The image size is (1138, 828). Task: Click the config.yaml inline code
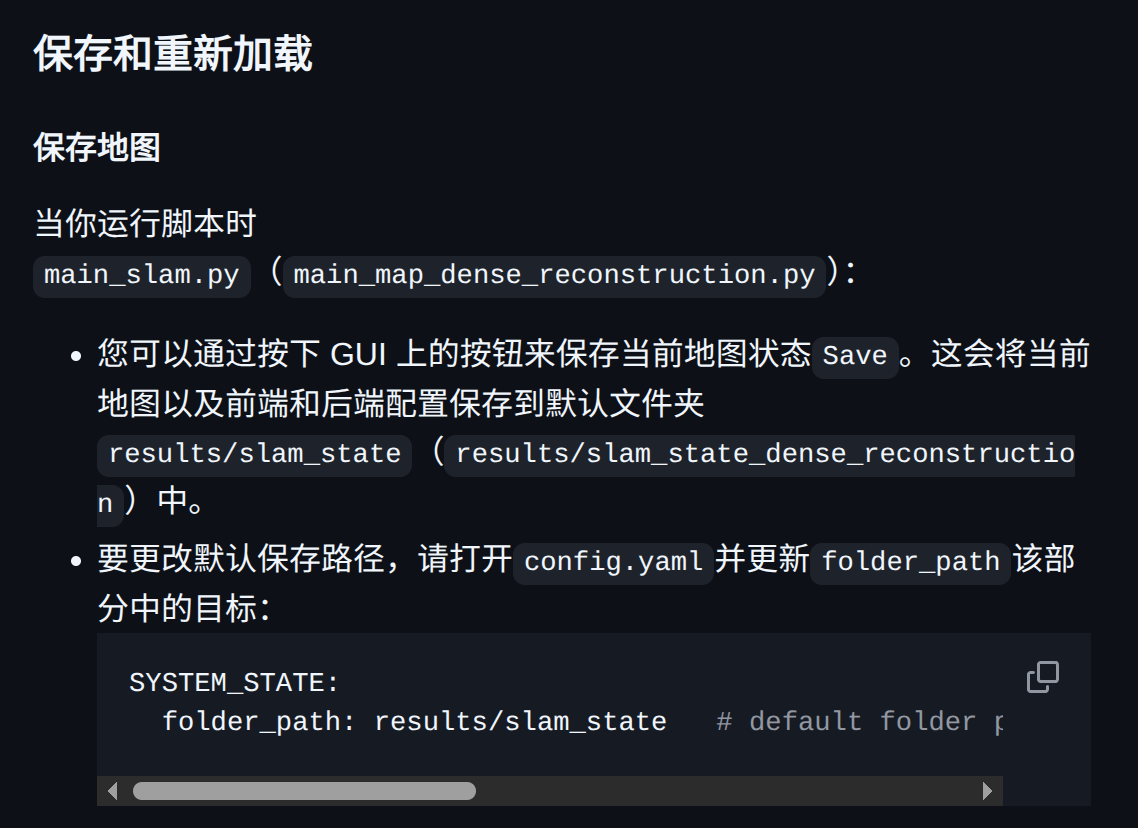pos(613,562)
